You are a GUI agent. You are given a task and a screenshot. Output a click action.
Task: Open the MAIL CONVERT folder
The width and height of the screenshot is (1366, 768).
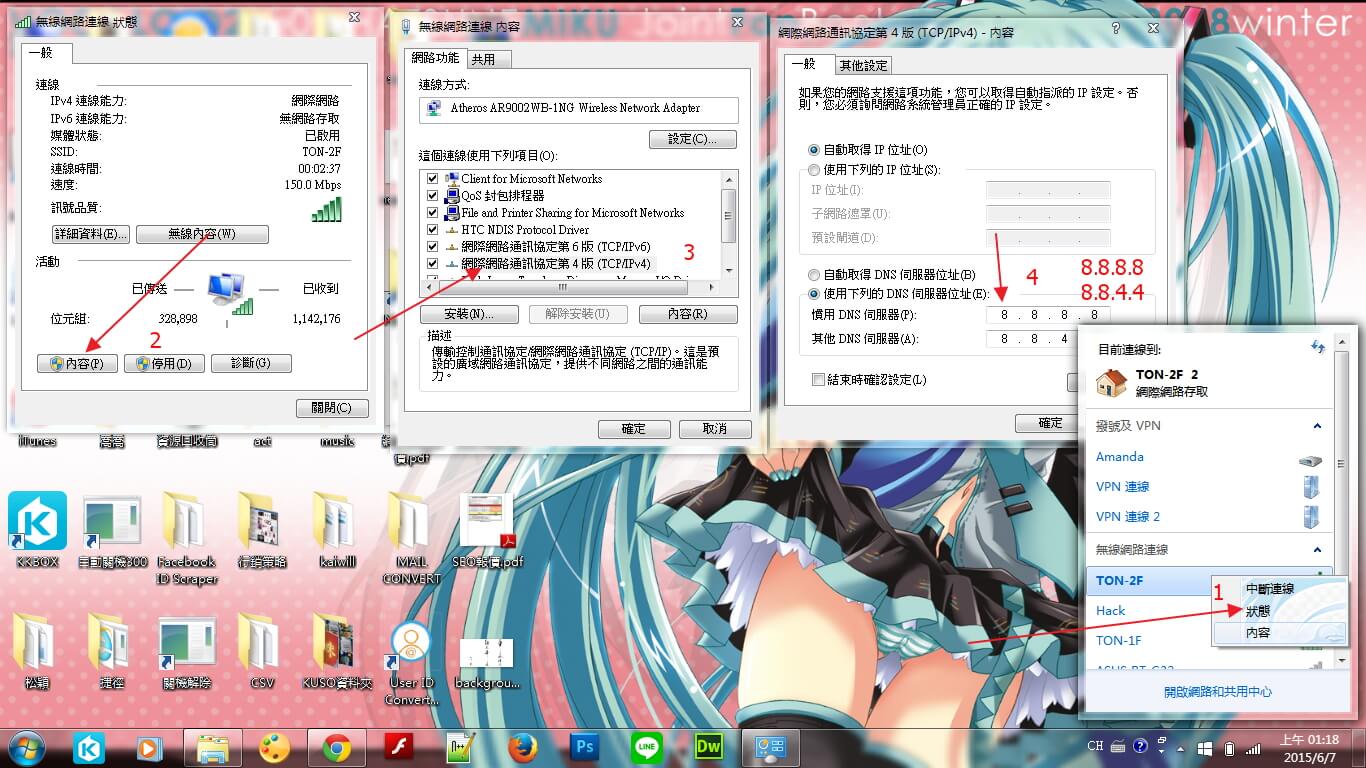tap(411, 538)
